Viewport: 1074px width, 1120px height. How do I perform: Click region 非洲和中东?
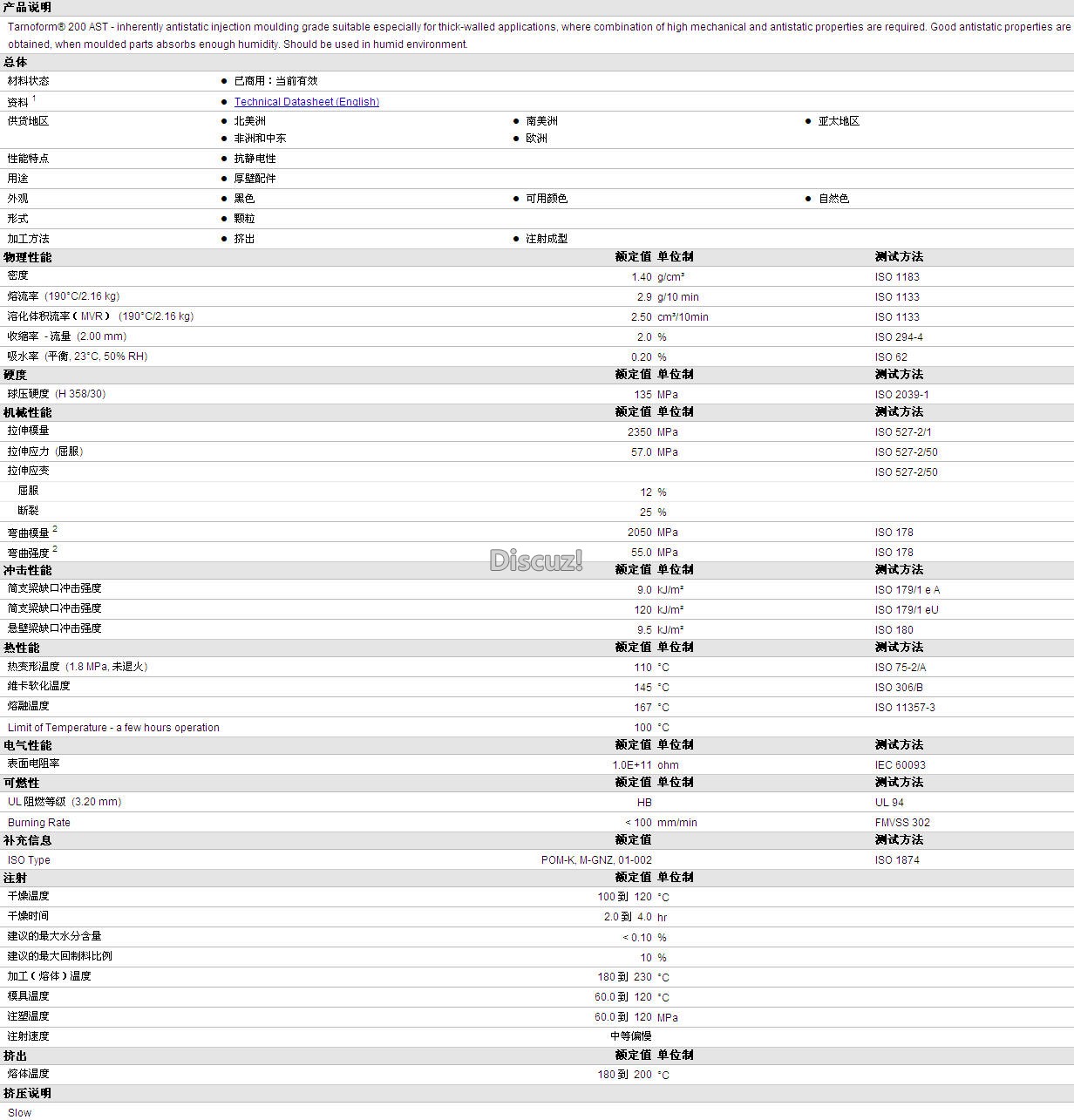260,139
